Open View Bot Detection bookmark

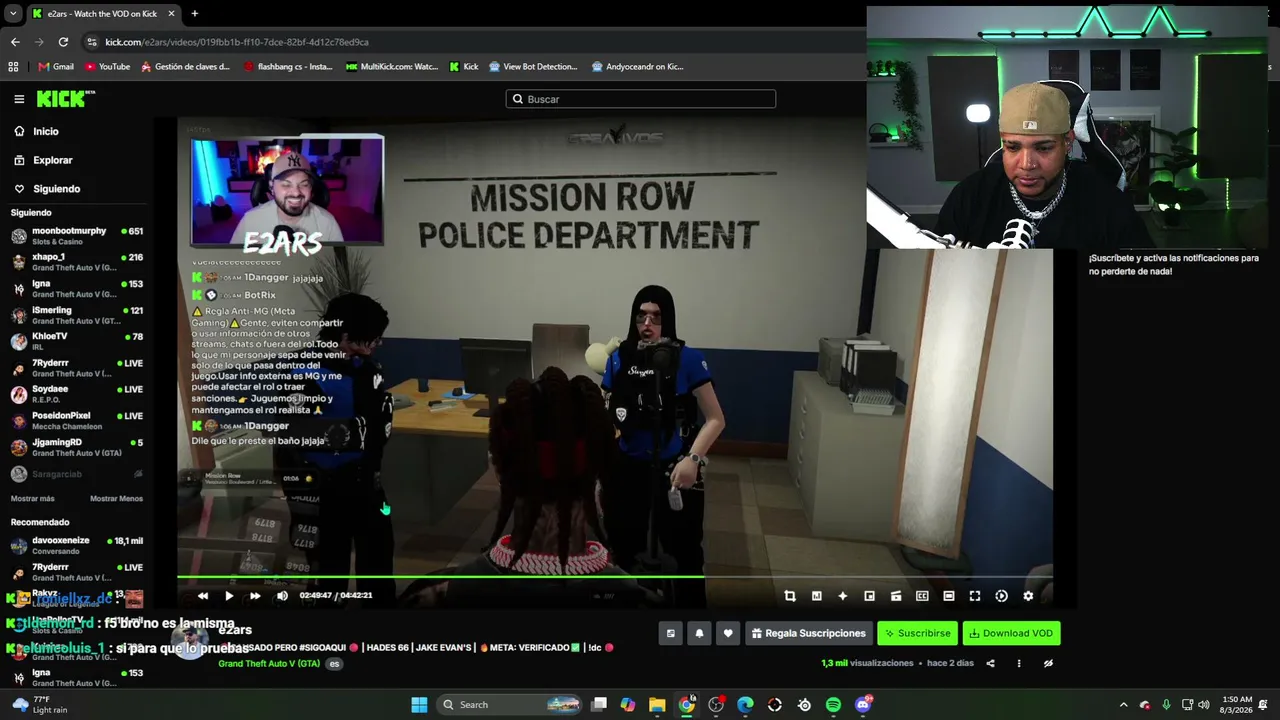point(533,67)
